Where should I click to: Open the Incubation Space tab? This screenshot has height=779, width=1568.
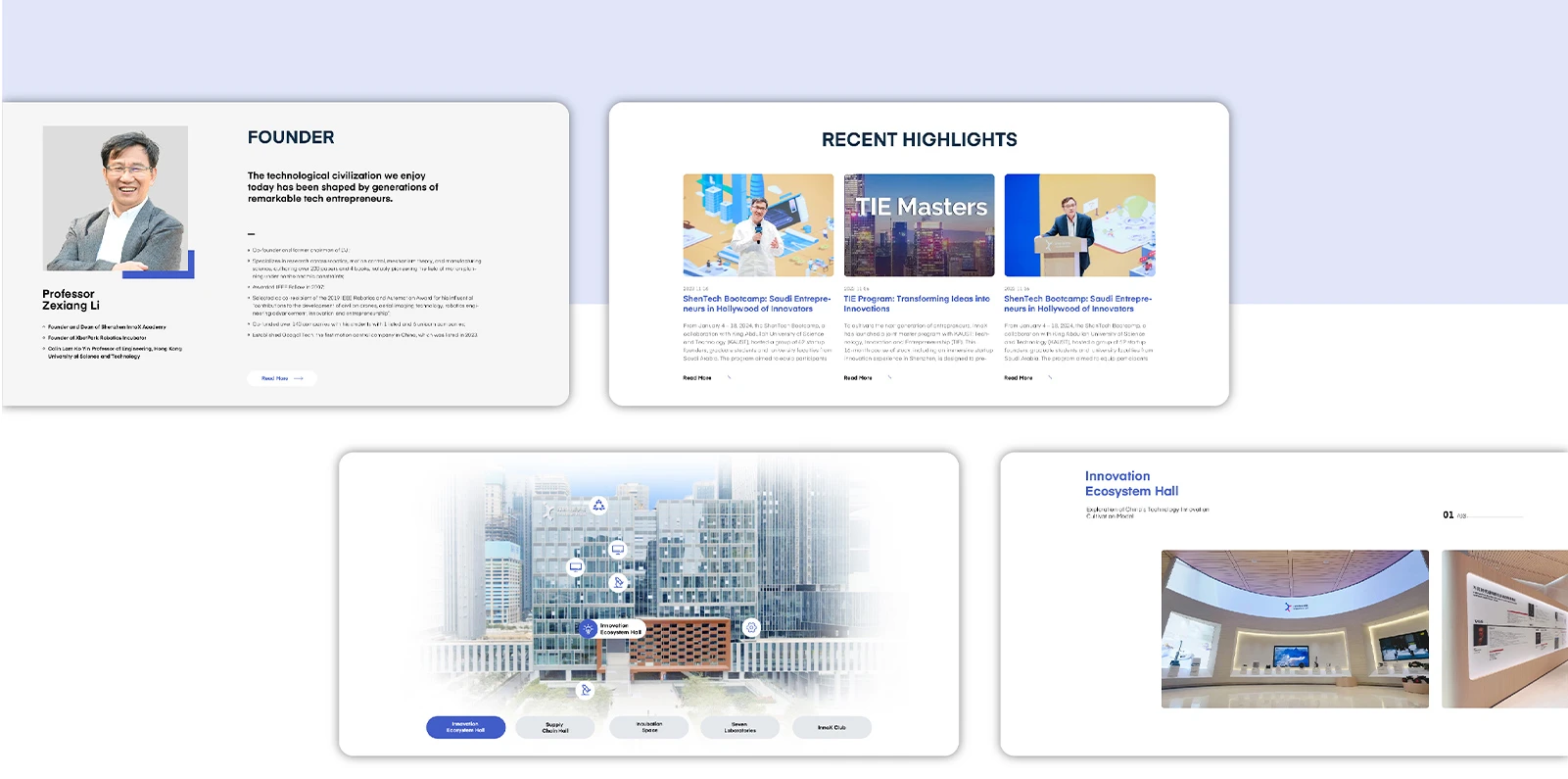point(648,727)
